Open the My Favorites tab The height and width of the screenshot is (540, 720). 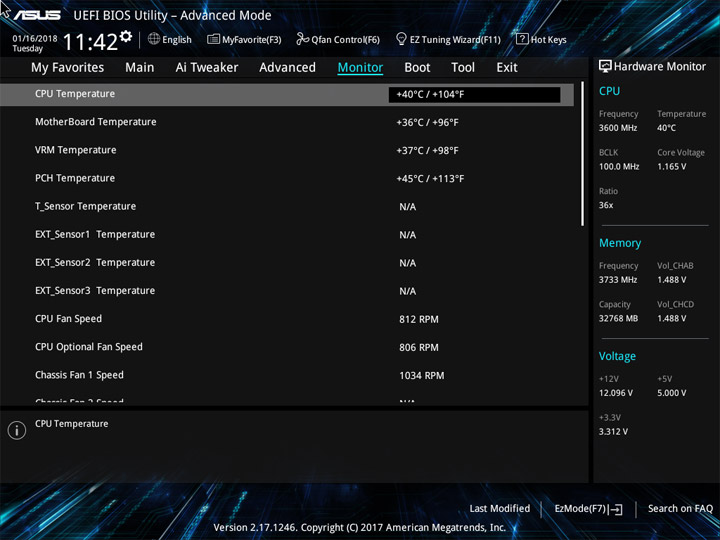tap(68, 68)
